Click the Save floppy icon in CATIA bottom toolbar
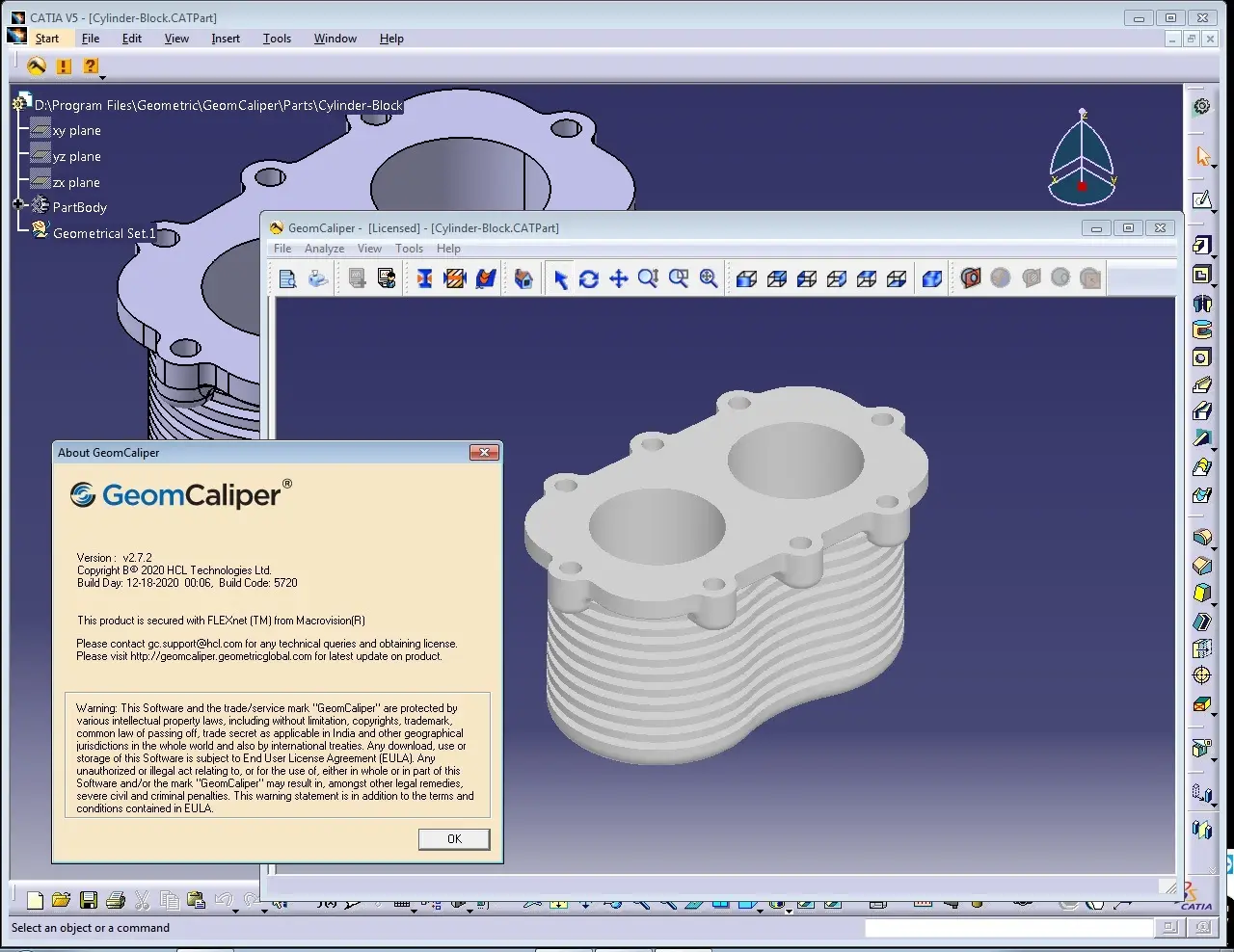Viewport: 1234px width, 952px height. coord(89,901)
